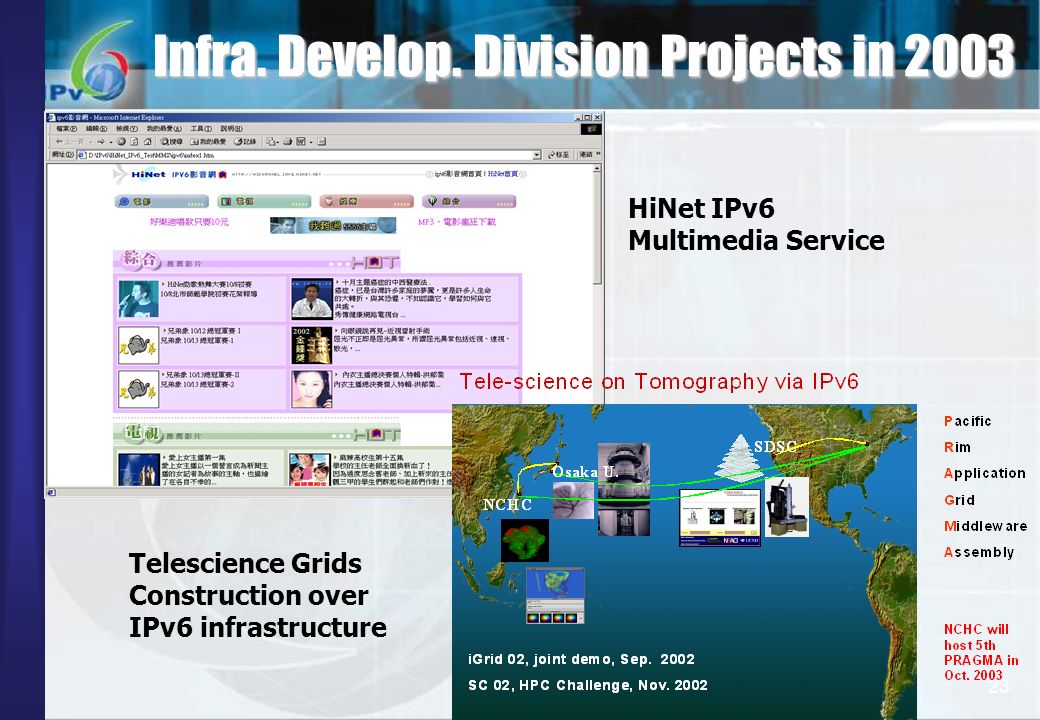Viewport: 1040px width, 720px height.
Task: Expand the 連結 links bar chevron
Action: click(598, 154)
